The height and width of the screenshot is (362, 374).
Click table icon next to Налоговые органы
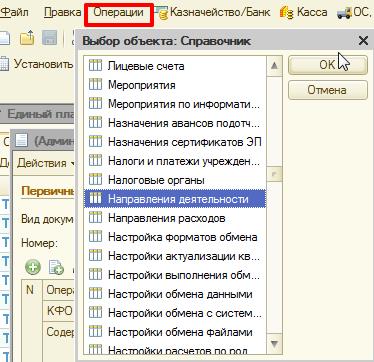click(95, 179)
